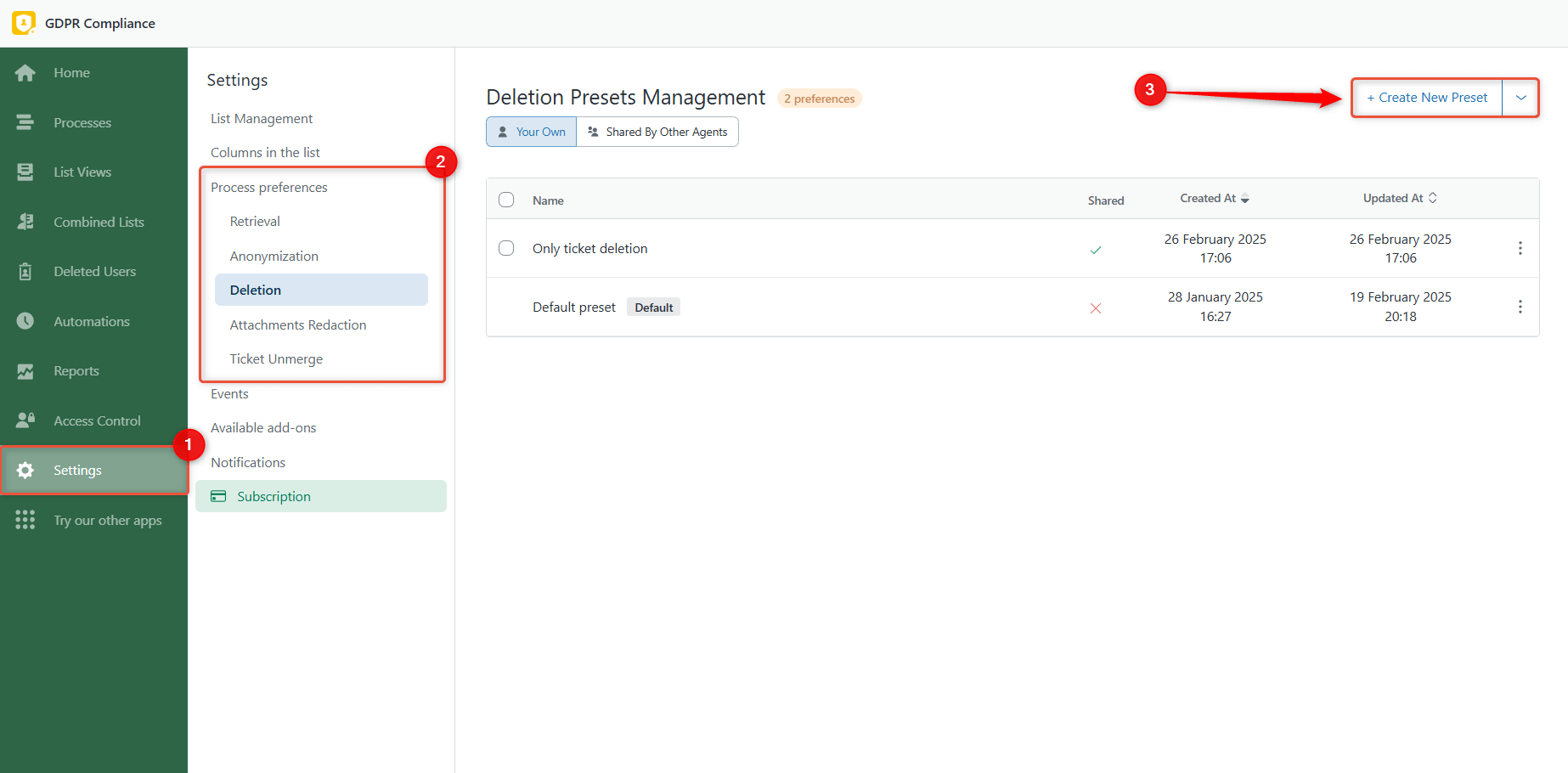Open the Anonymization preferences page
The image size is (1568, 773).
[x=274, y=256]
